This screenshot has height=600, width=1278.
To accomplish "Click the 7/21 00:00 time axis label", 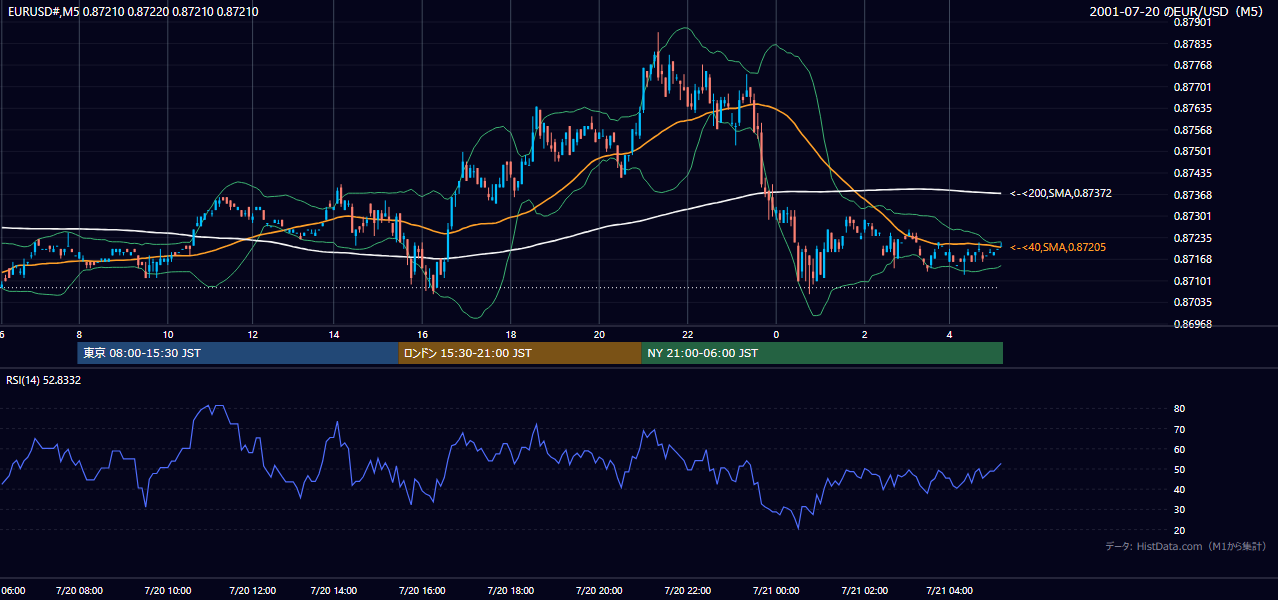I will coord(775,590).
